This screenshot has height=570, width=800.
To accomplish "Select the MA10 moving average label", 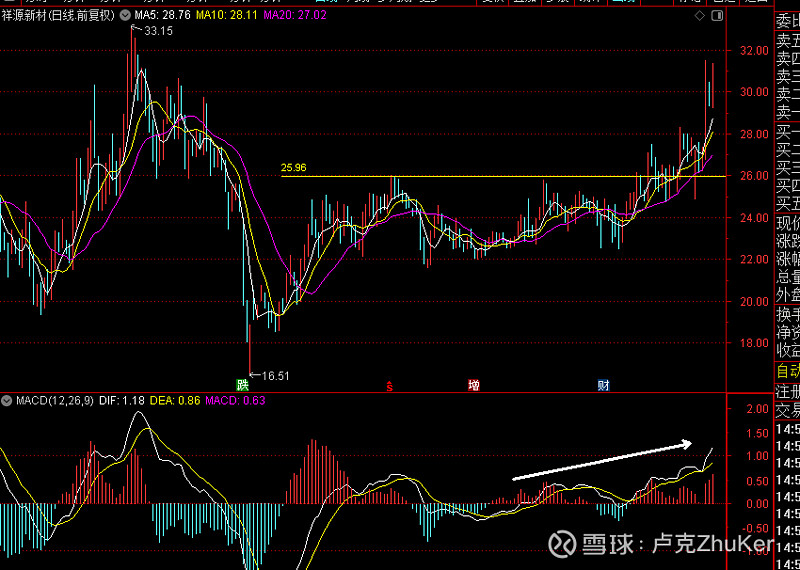I will [226, 18].
